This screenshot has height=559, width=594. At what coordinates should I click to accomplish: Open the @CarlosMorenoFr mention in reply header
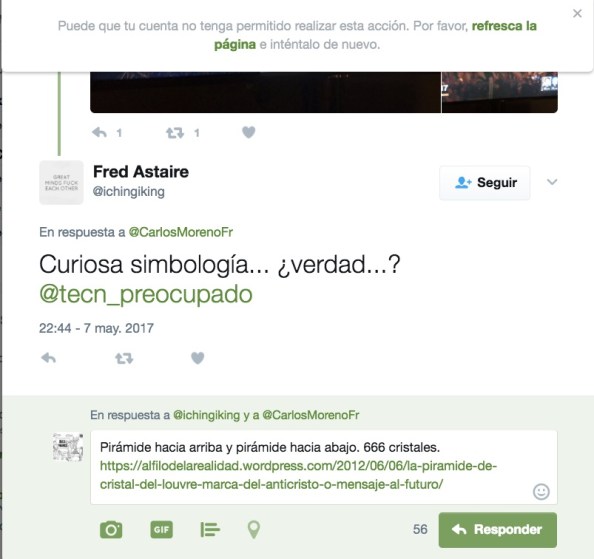point(181,232)
